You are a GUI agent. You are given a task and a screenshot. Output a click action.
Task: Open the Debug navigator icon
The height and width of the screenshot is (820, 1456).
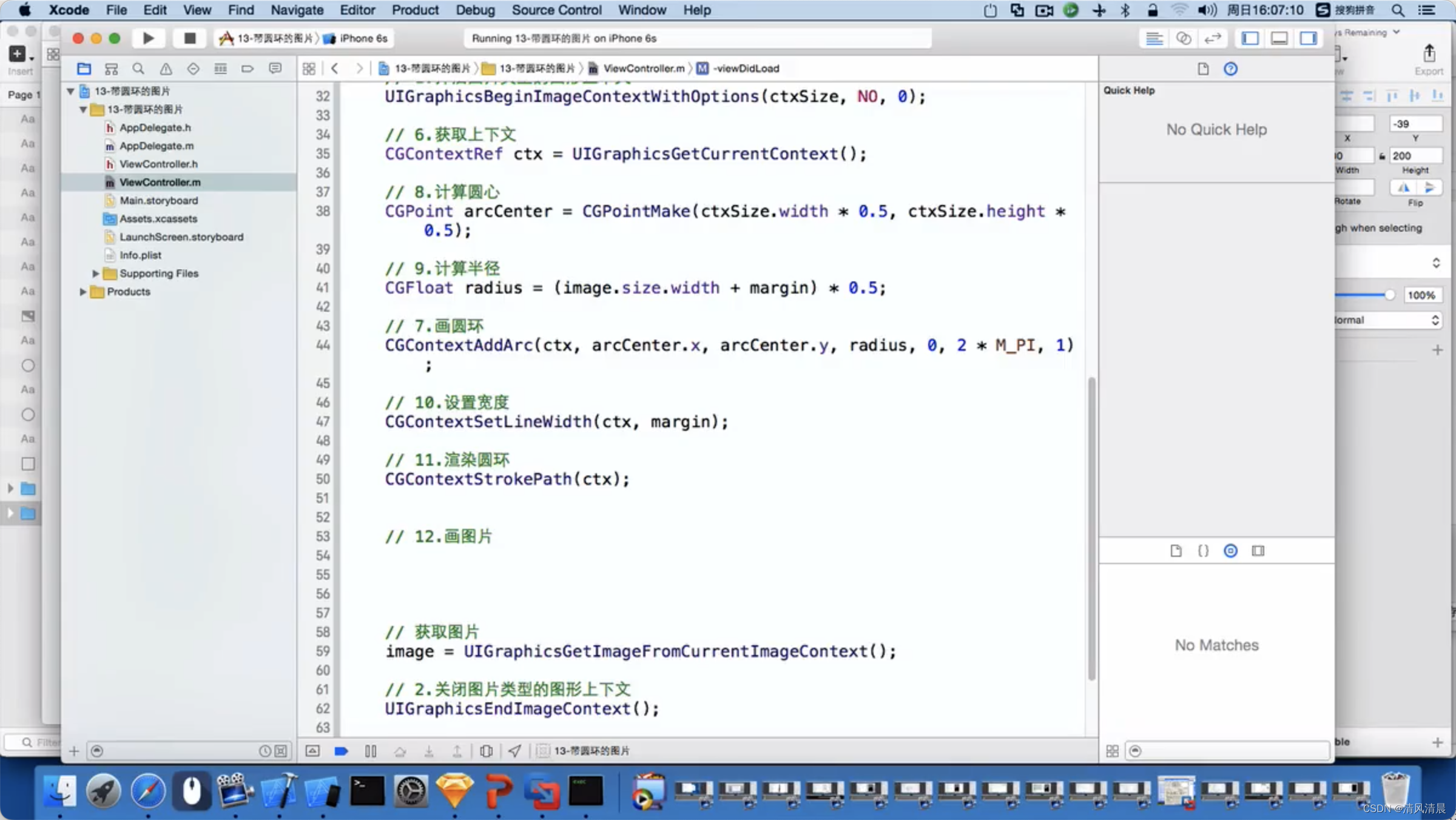pos(220,69)
